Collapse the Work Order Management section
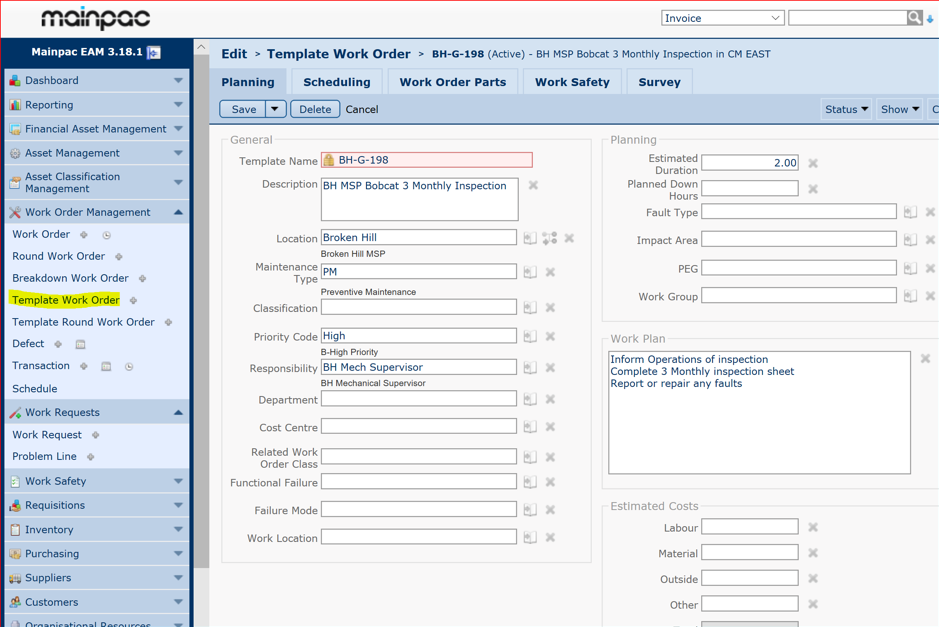Image resolution: width=939 pixels, height=627 pixels. pos(181,211)
